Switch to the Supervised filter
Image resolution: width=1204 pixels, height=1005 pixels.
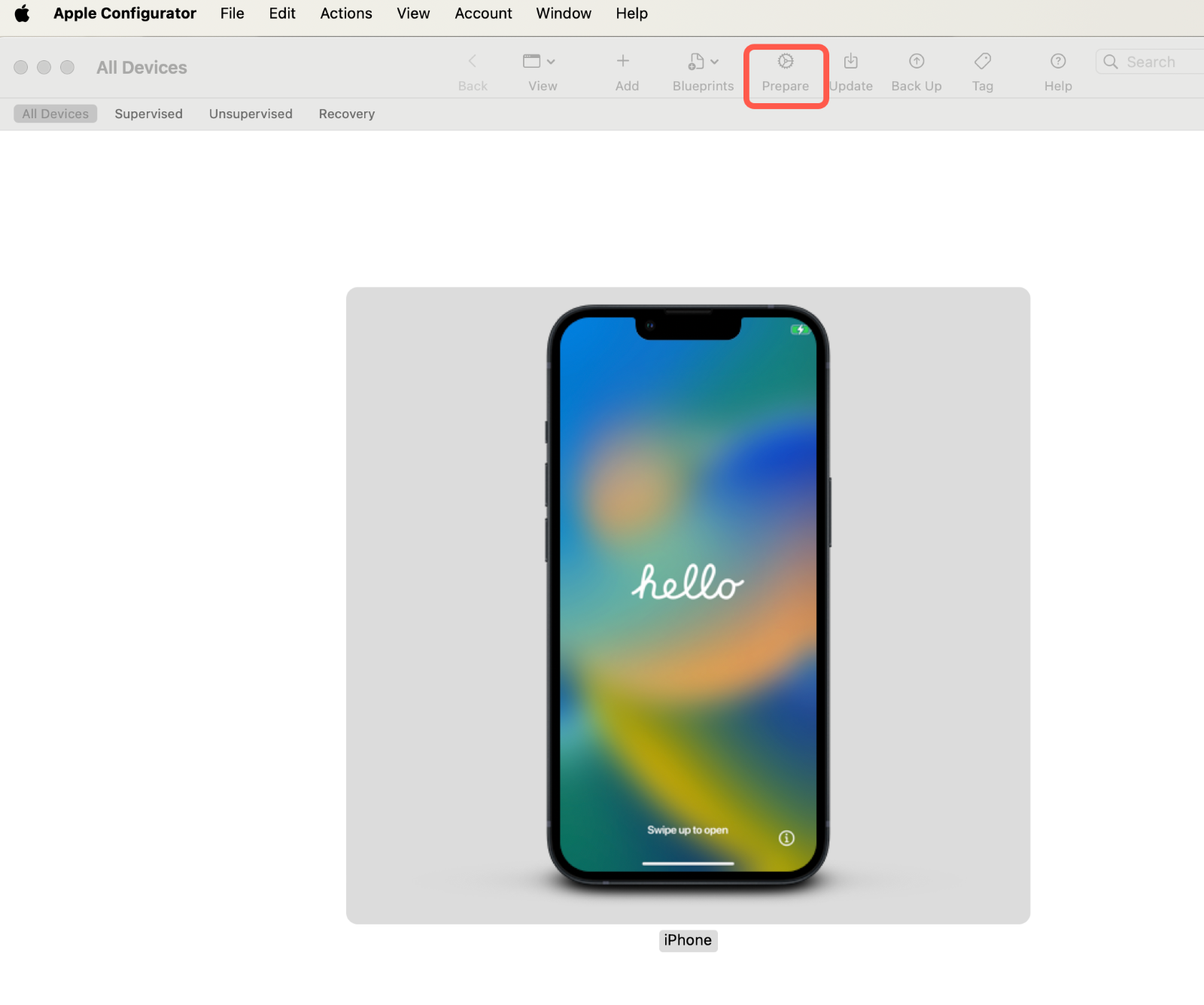(148, 114)
